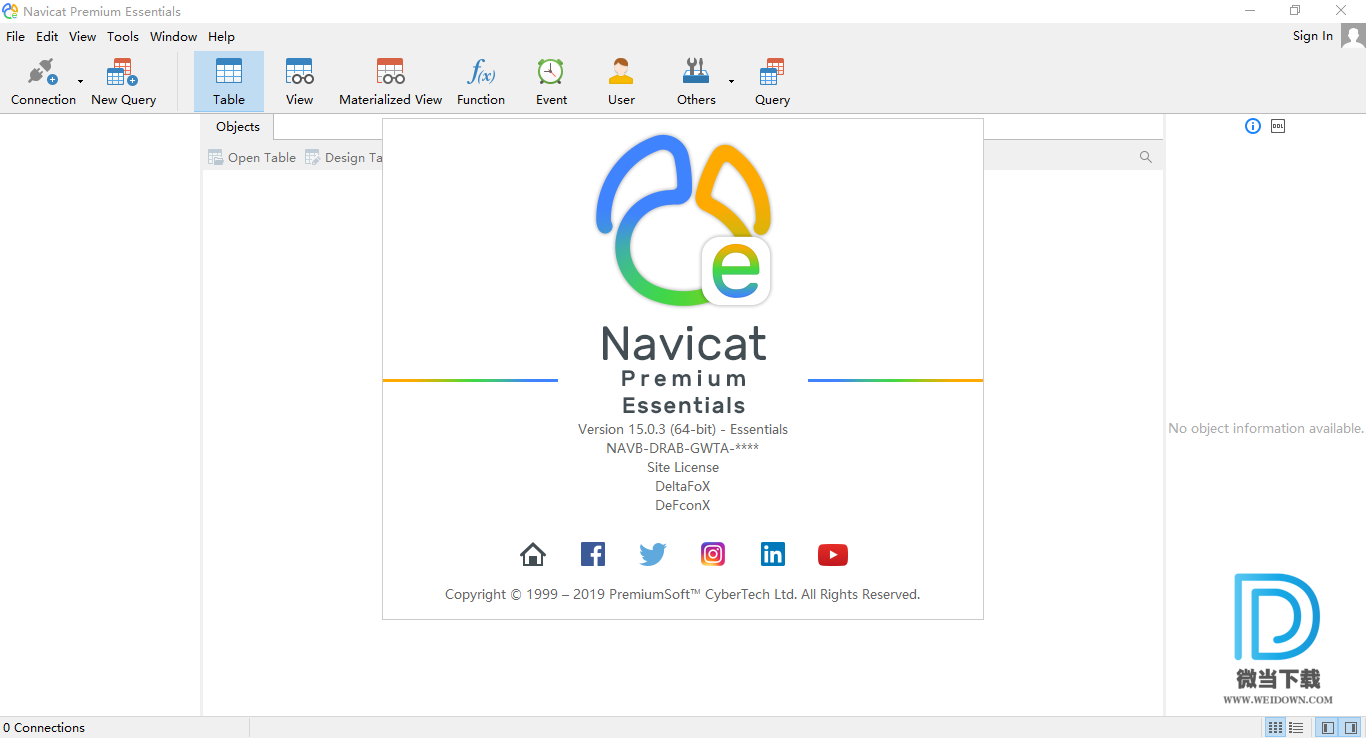
Task: Open the Query toolbar button
Action: [x=772, y=82]
